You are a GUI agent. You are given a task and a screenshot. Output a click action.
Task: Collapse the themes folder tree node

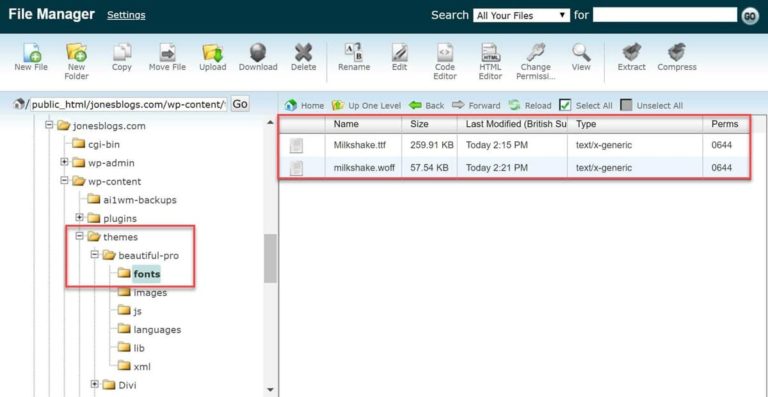coord(79,236)
